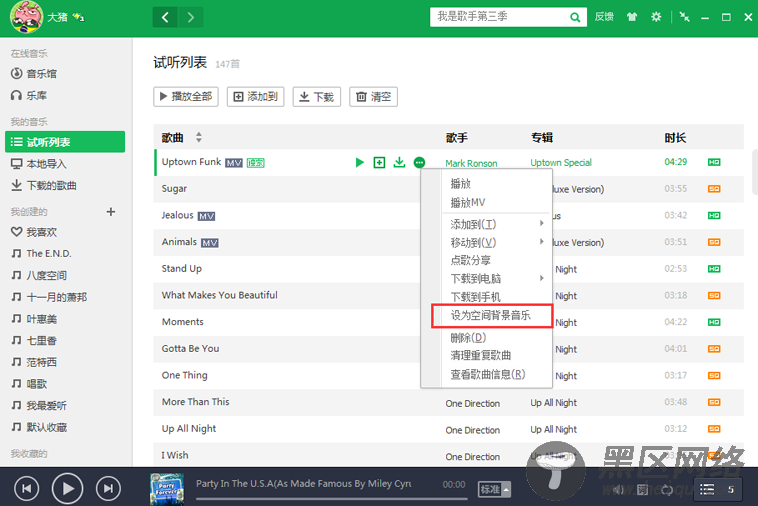
Task: Click the exclusive badge beside Uptown Funk
Action: tap(255, 163)
